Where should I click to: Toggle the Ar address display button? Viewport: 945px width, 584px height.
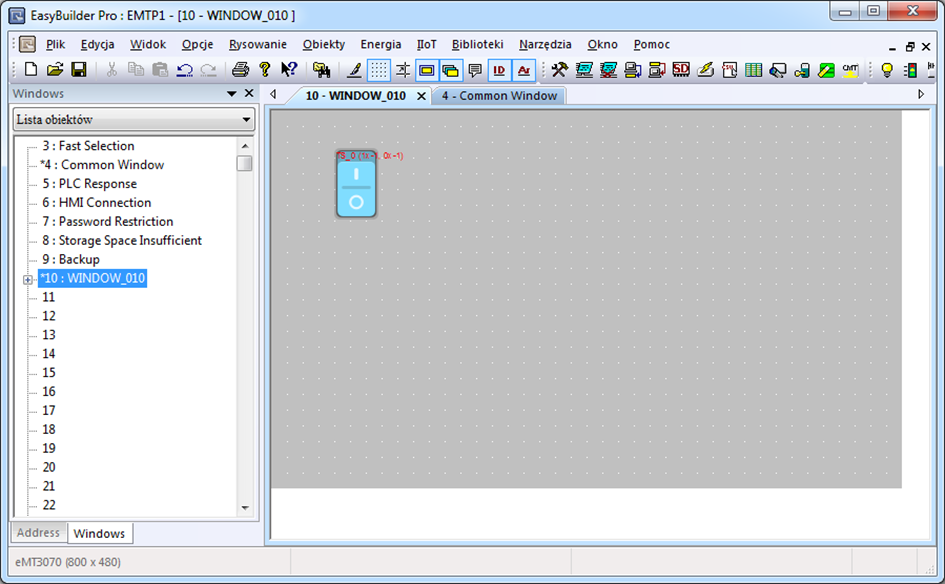tap(524, 71)
